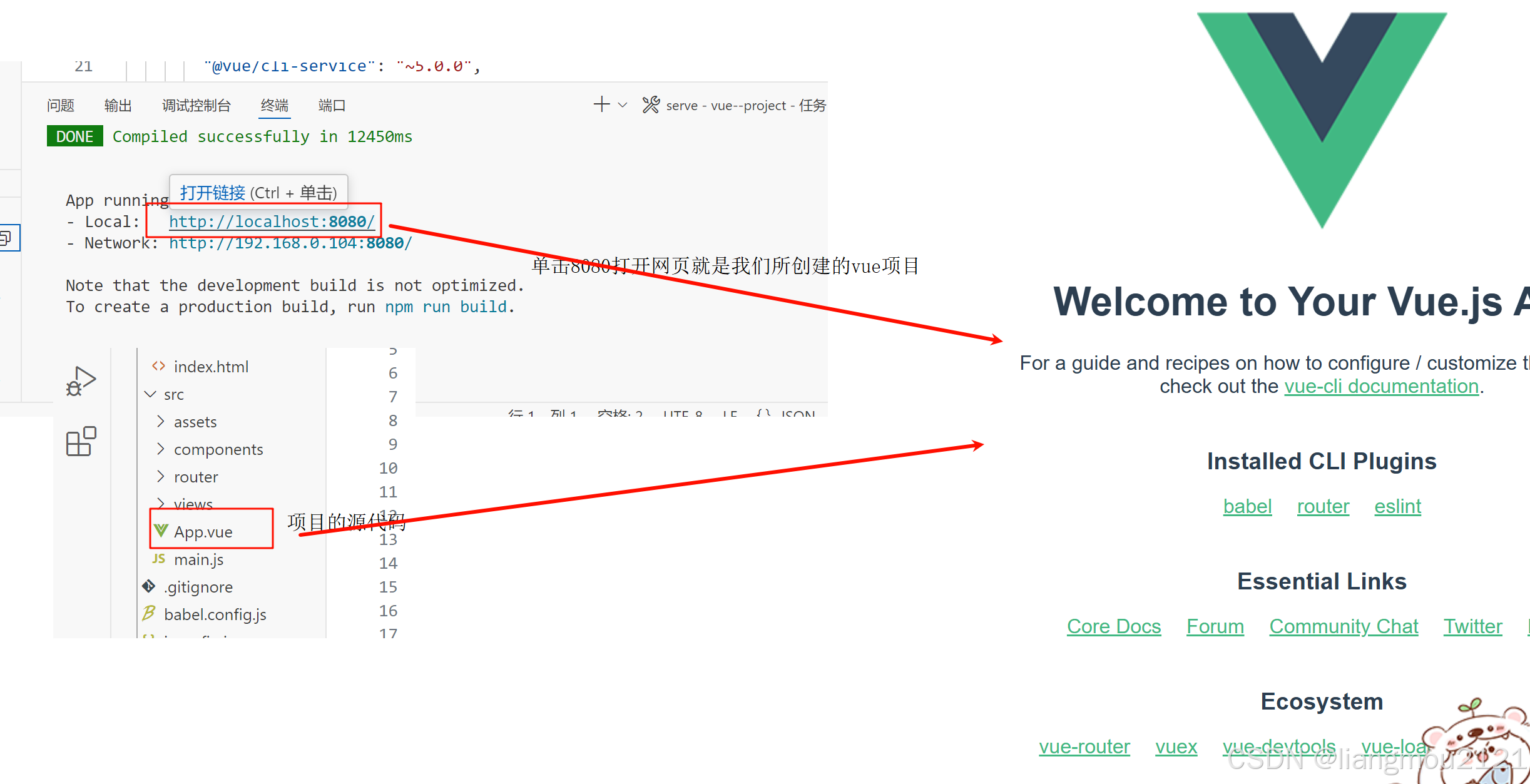
Task: Open the Extensions view icon
Action: click(x=81, y=442)
